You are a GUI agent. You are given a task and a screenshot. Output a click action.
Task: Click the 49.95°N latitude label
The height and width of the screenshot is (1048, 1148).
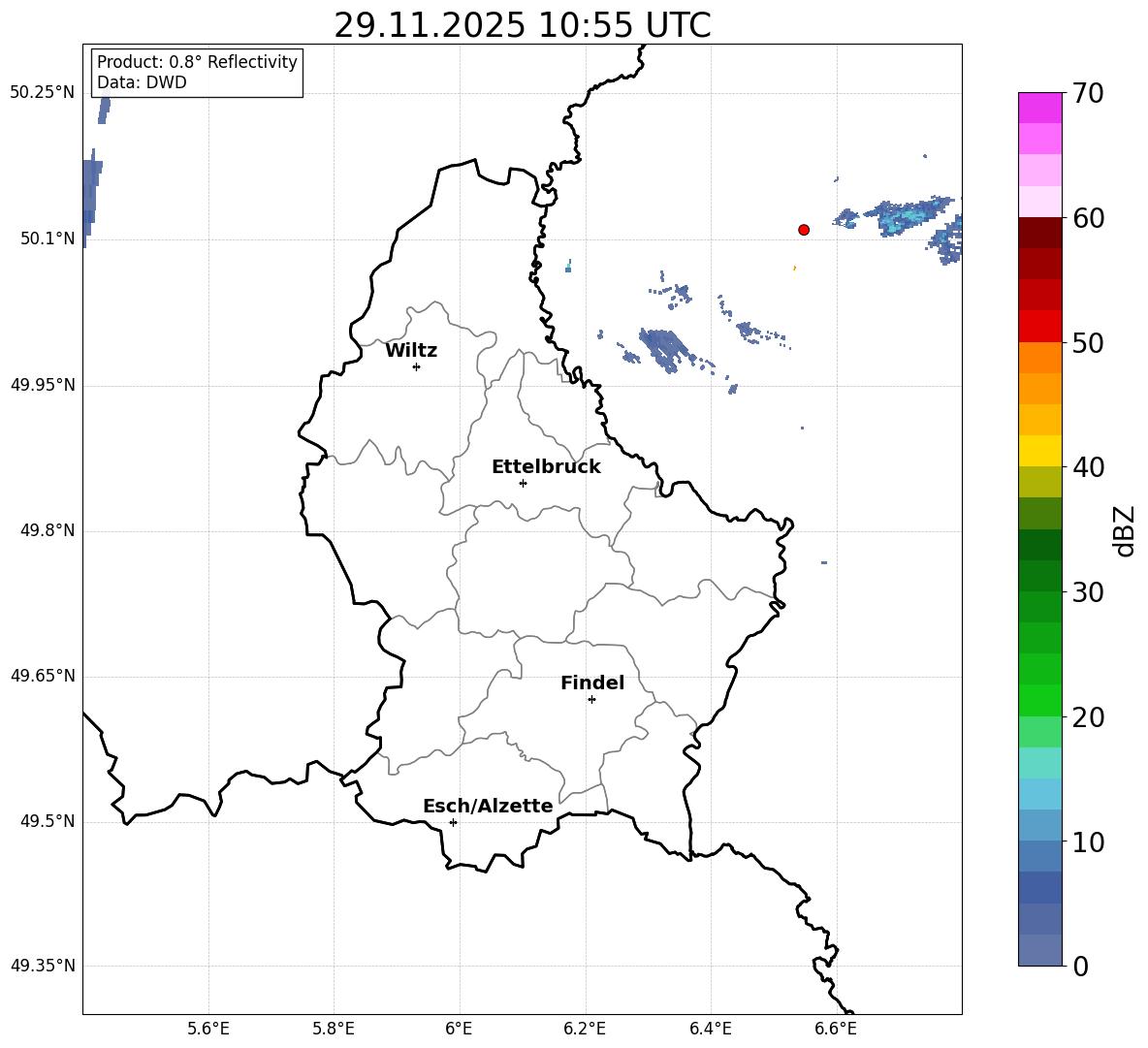[x=43, y=385]
